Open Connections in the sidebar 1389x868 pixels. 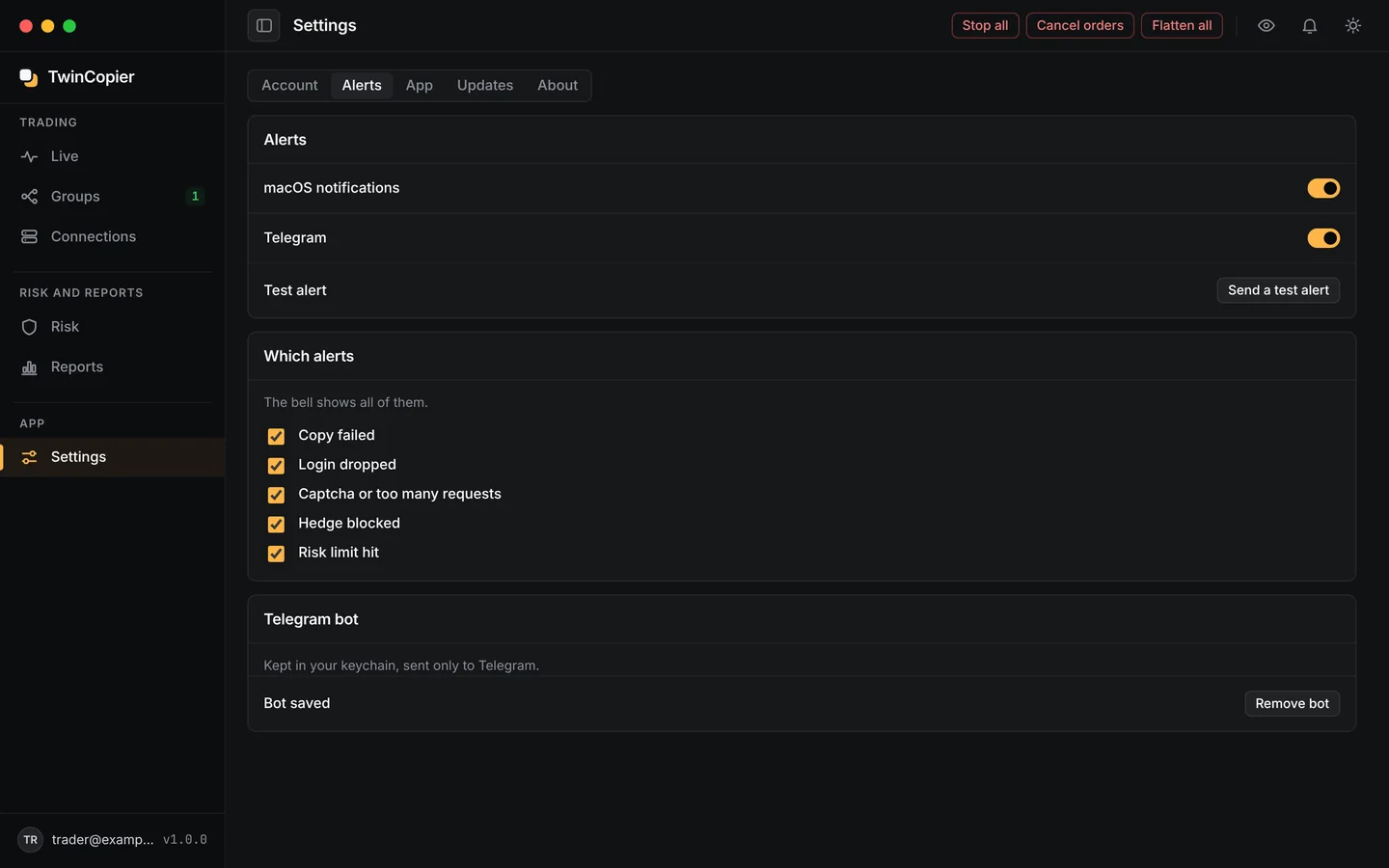112,236
